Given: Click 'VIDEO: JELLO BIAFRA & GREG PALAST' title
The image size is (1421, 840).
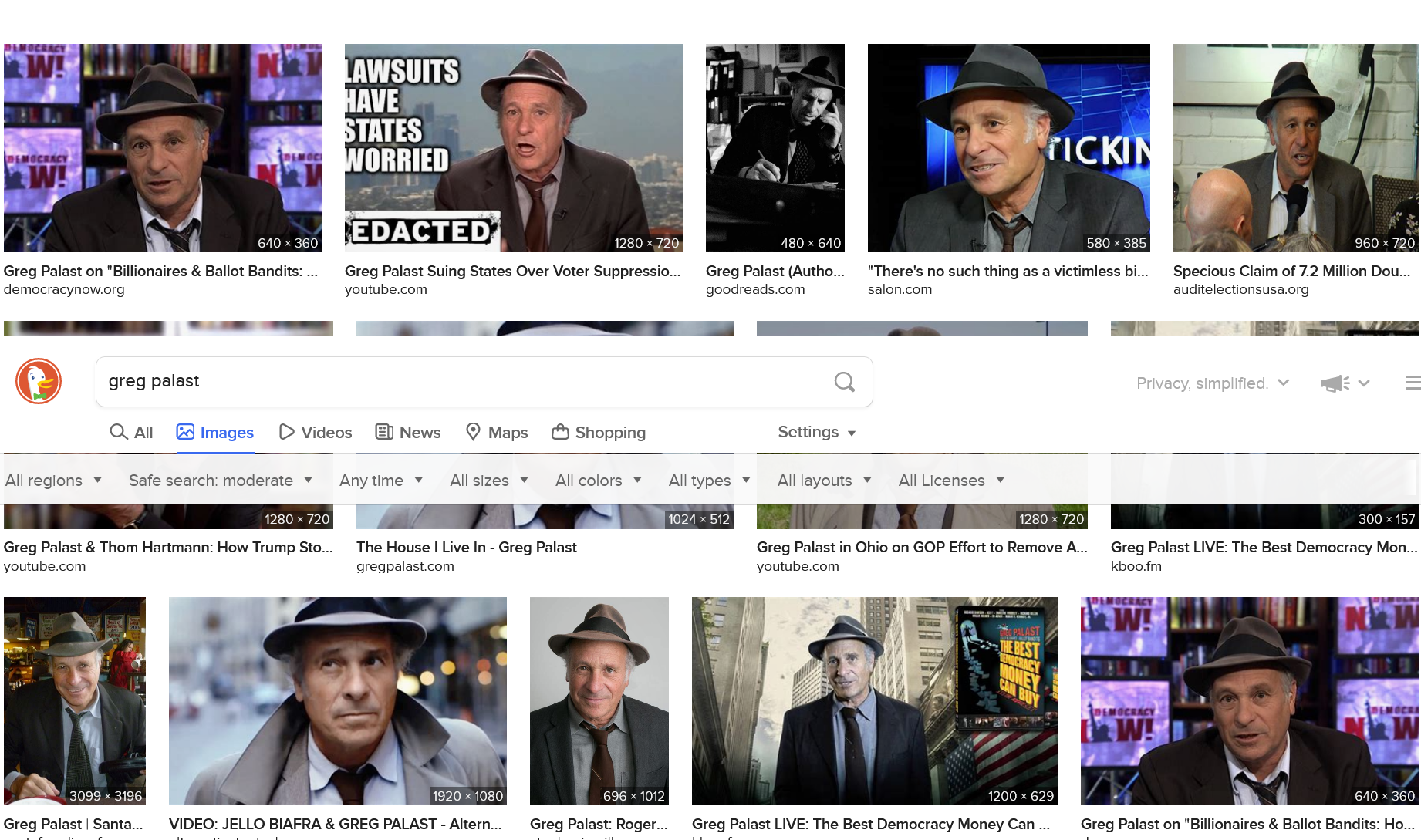Looking at the screenshot, I should [x=336, y=824].
